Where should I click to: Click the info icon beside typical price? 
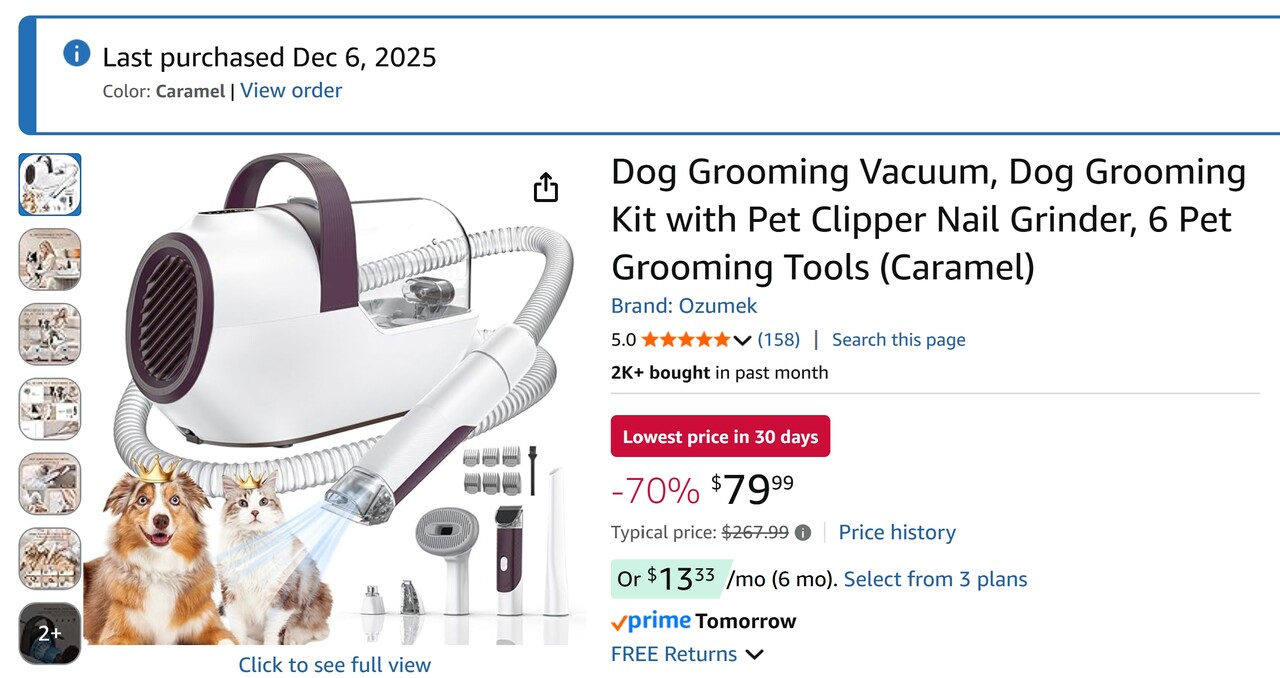coord(802,533)
